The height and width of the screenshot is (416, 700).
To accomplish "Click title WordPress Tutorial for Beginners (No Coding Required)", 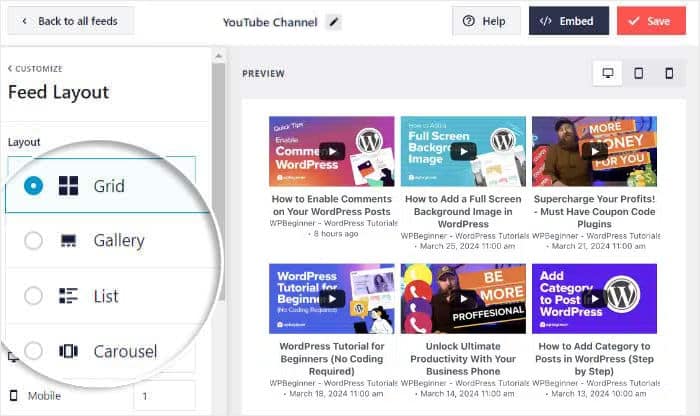I will 332,359.
